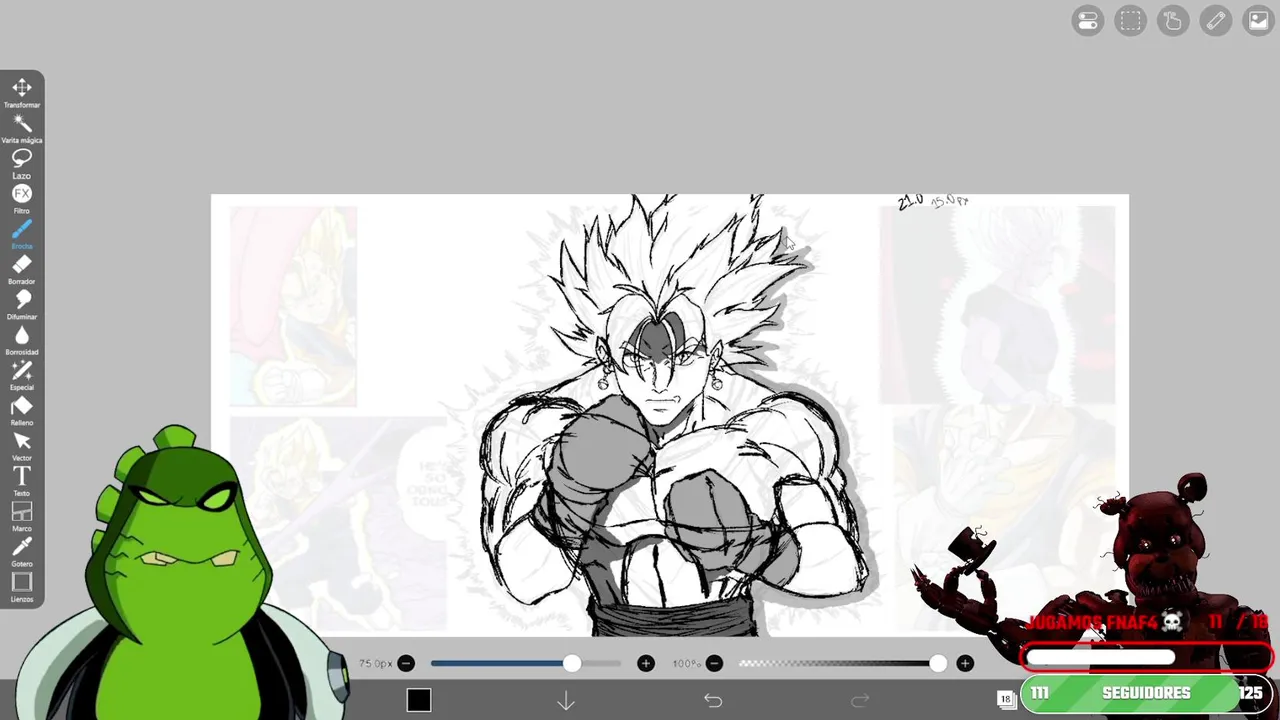1280x720 pixels.
Task: Select the Gotero eyedropper tool
Action: pyautogui.click(x=22, y=552)
